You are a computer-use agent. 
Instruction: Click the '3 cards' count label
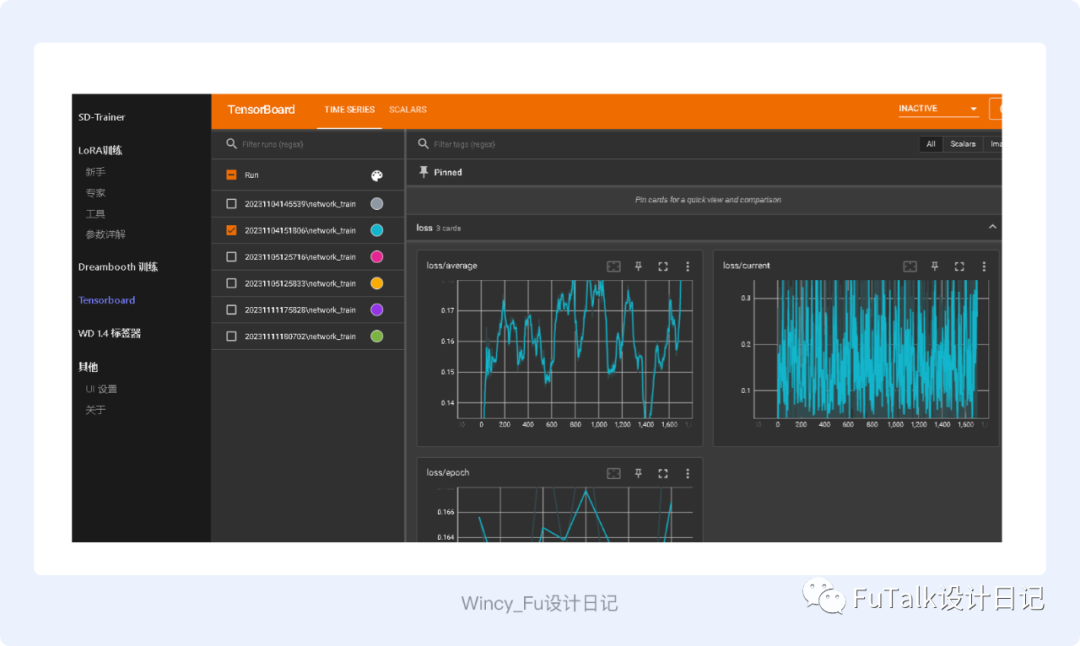[x=448, y=228]
